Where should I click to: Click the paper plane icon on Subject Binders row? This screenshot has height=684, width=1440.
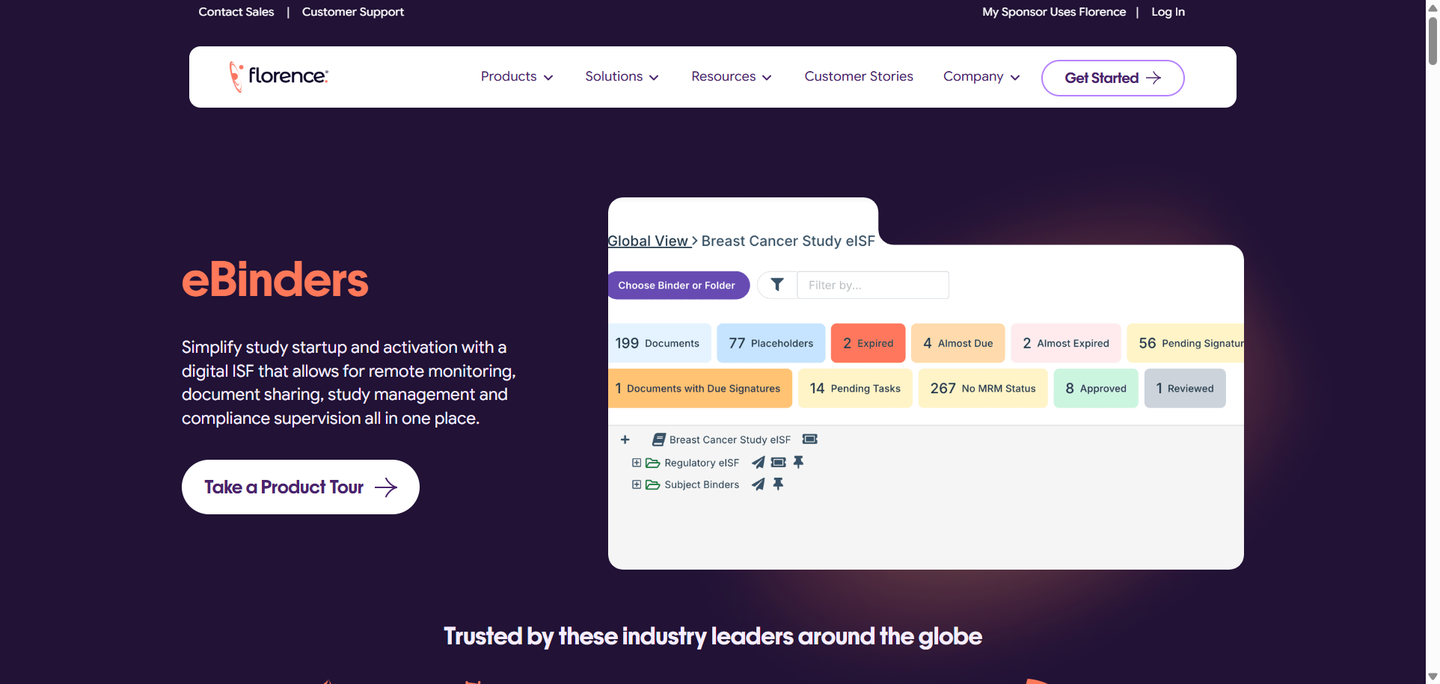click(x=758, y=484)
